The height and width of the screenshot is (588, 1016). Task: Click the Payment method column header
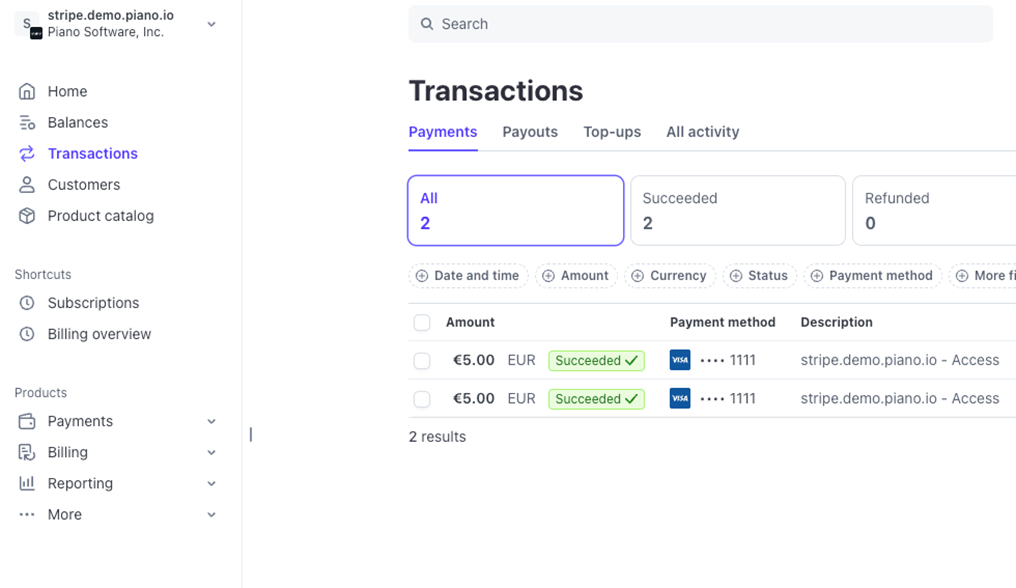coord(722,322)
